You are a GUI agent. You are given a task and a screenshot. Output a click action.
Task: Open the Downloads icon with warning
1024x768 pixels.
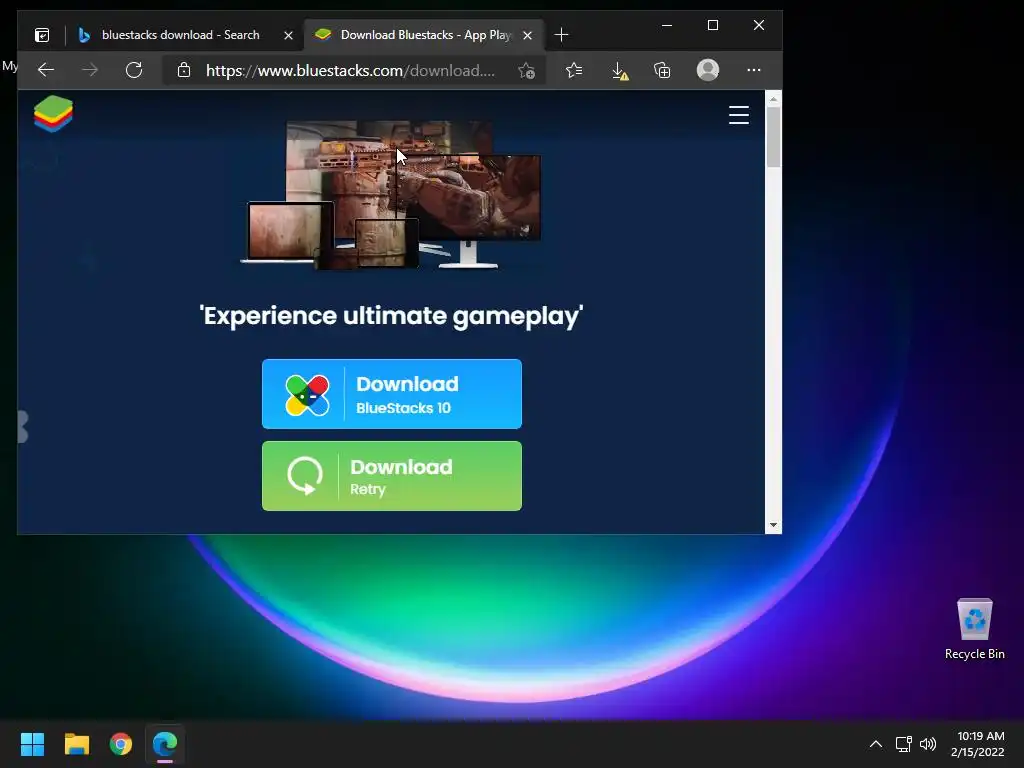(x=620, y=71)
